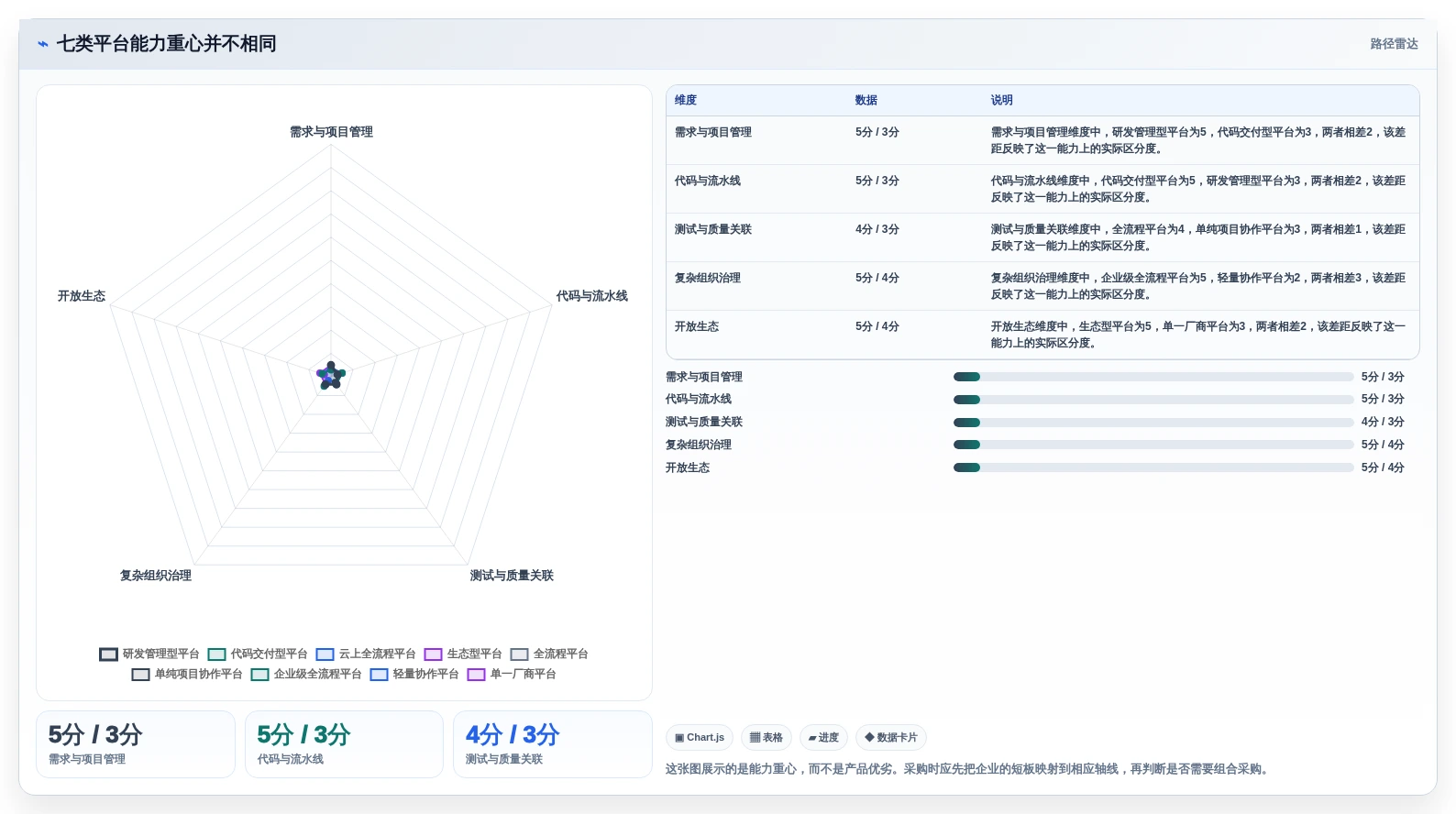Click the 进度 tag chip

(x=823, y=737)
